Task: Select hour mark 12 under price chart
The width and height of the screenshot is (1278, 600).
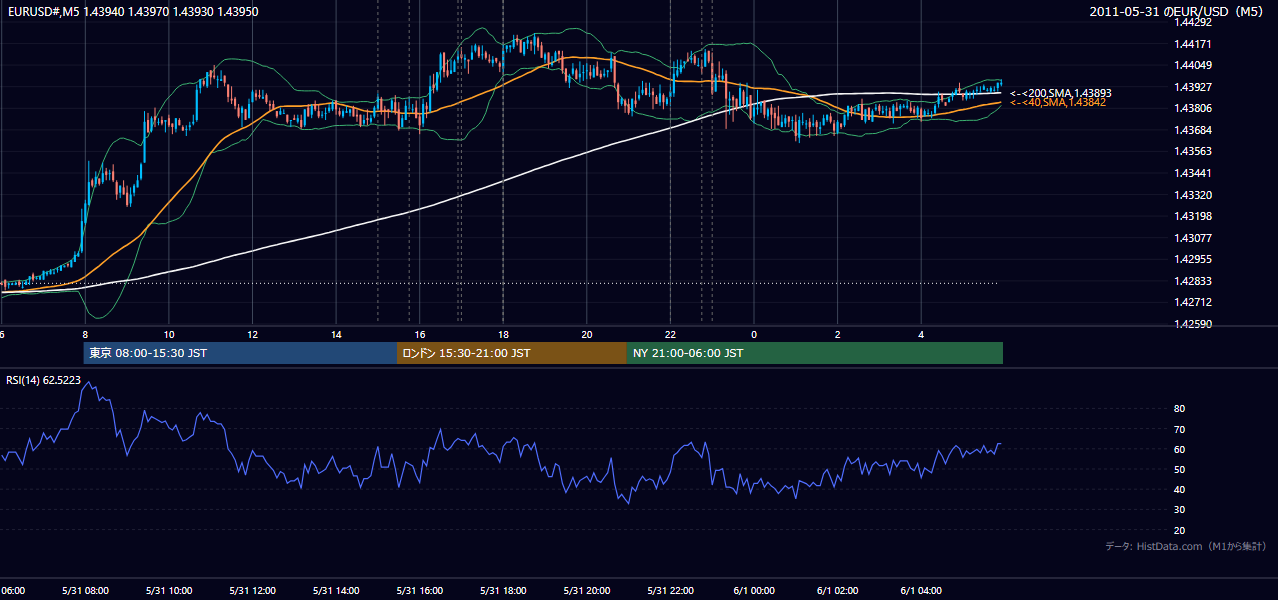Action: pos(253,334)
